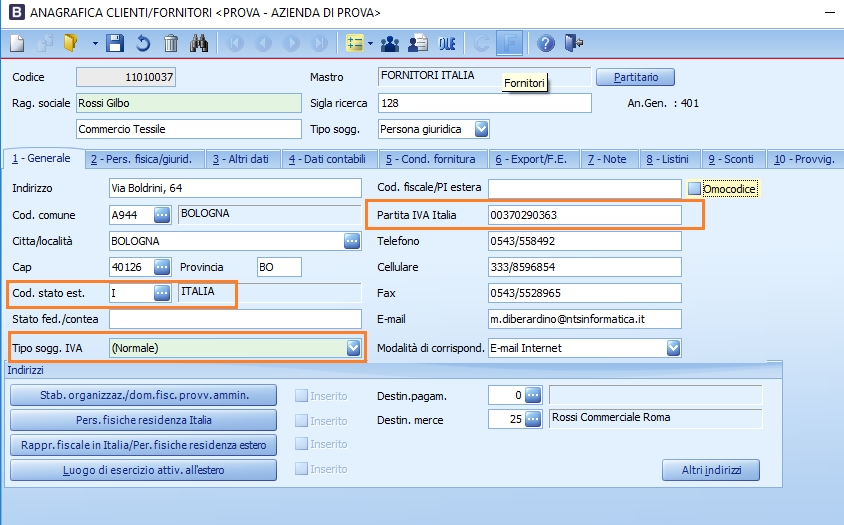Click the lookup button next to Cod. comune A944
Screen dimensions: 844x525
(x=161, y=215)
